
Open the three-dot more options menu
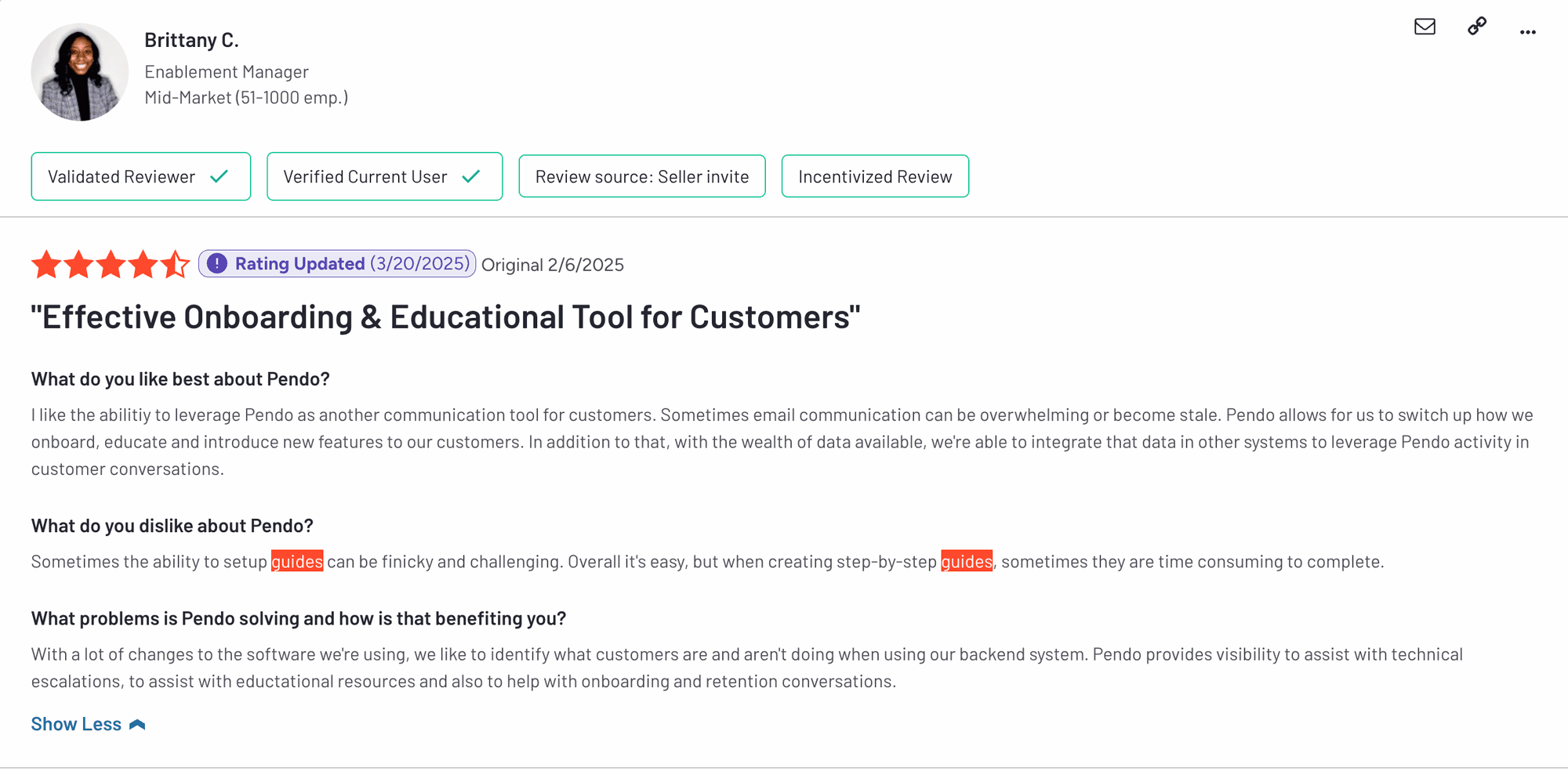pos(1527,32)
